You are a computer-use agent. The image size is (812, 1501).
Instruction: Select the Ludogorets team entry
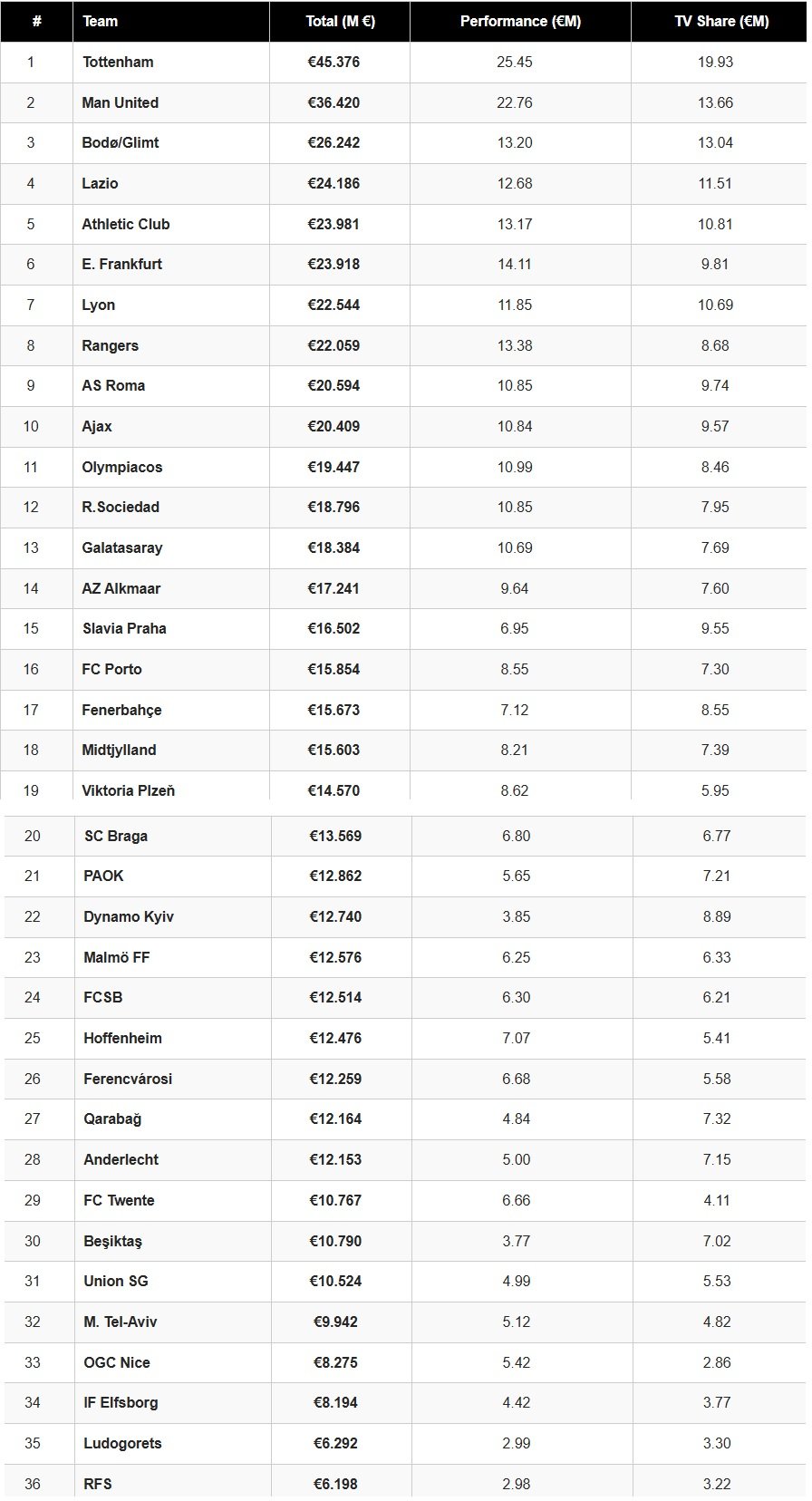pyautogui.click(x=122, y=1443)
